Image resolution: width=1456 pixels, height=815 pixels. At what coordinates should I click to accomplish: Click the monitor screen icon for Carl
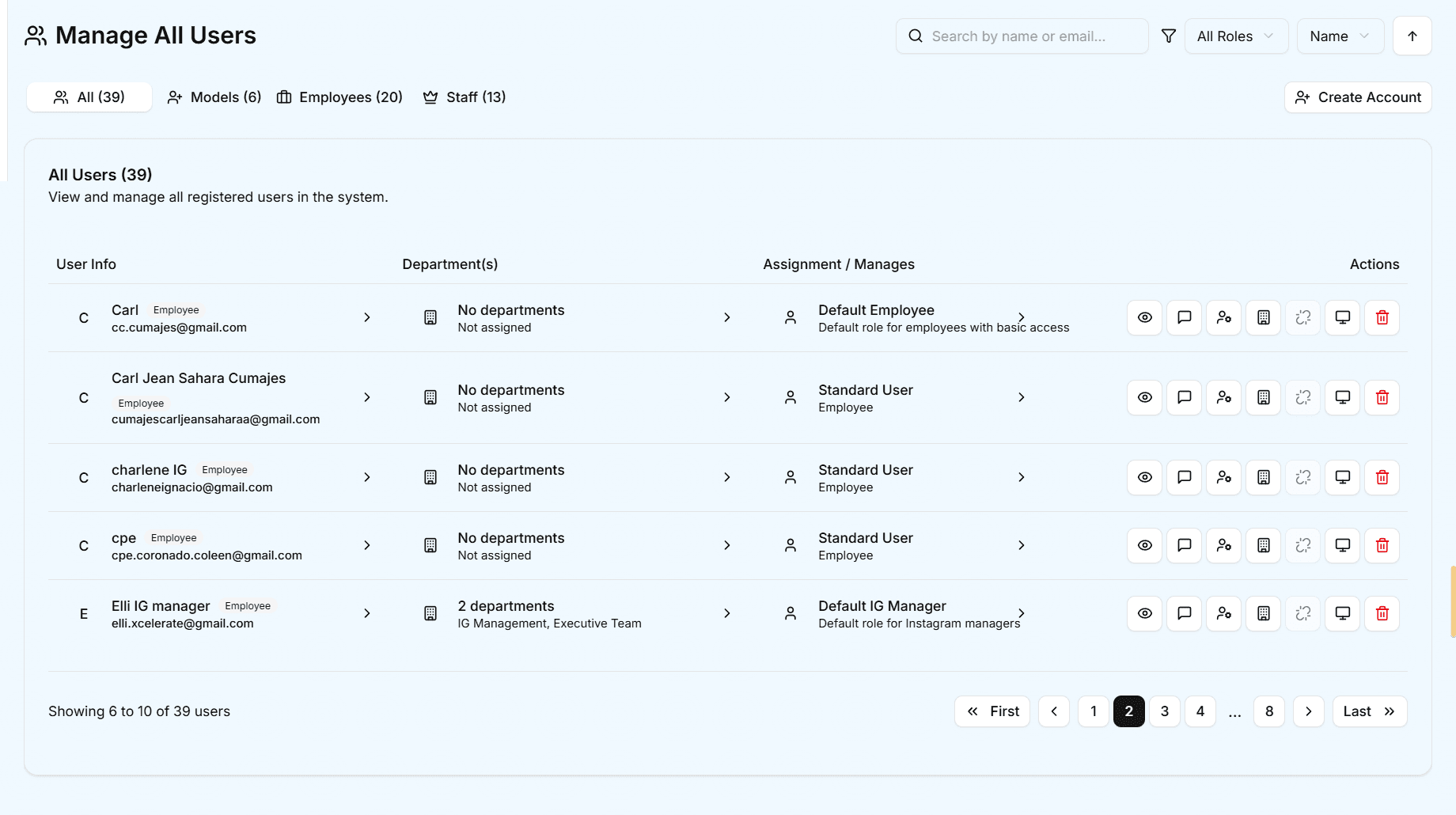[x=1343, y=317]
